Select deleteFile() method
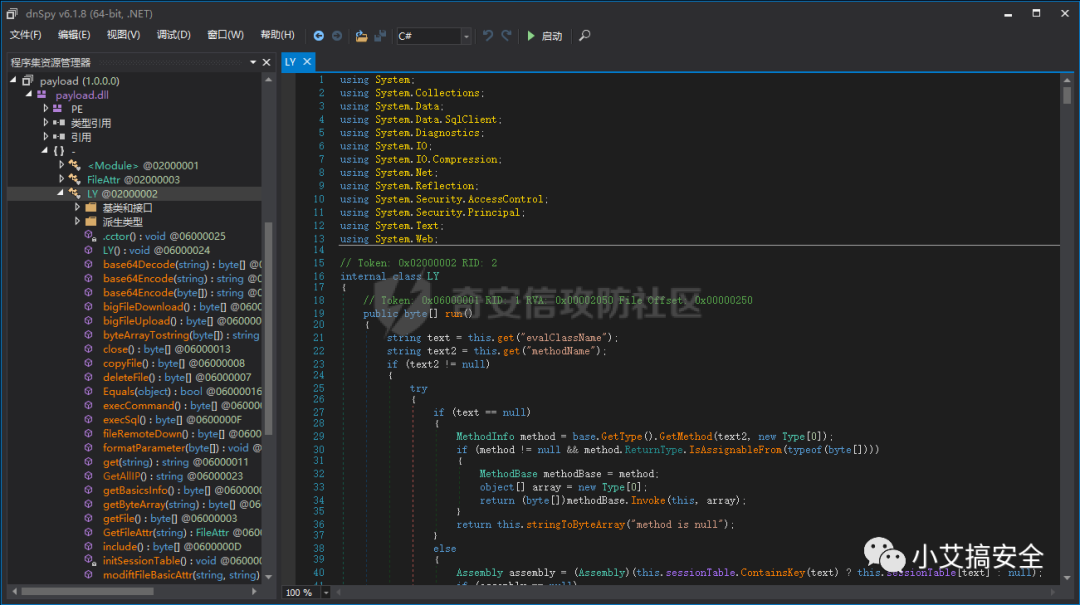Image resolution: width=1080 pixels, height=605 pixels. (x=177, y=378)
